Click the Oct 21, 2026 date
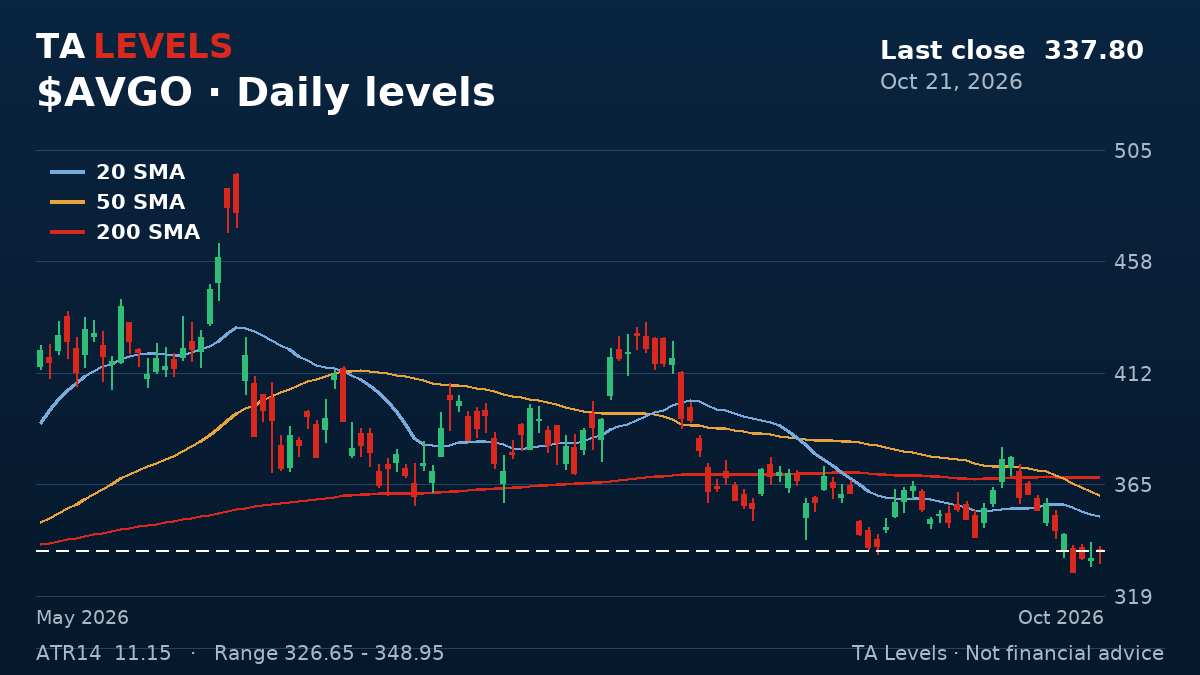Viewport: 1200px width, 675px height. point(951,82)
